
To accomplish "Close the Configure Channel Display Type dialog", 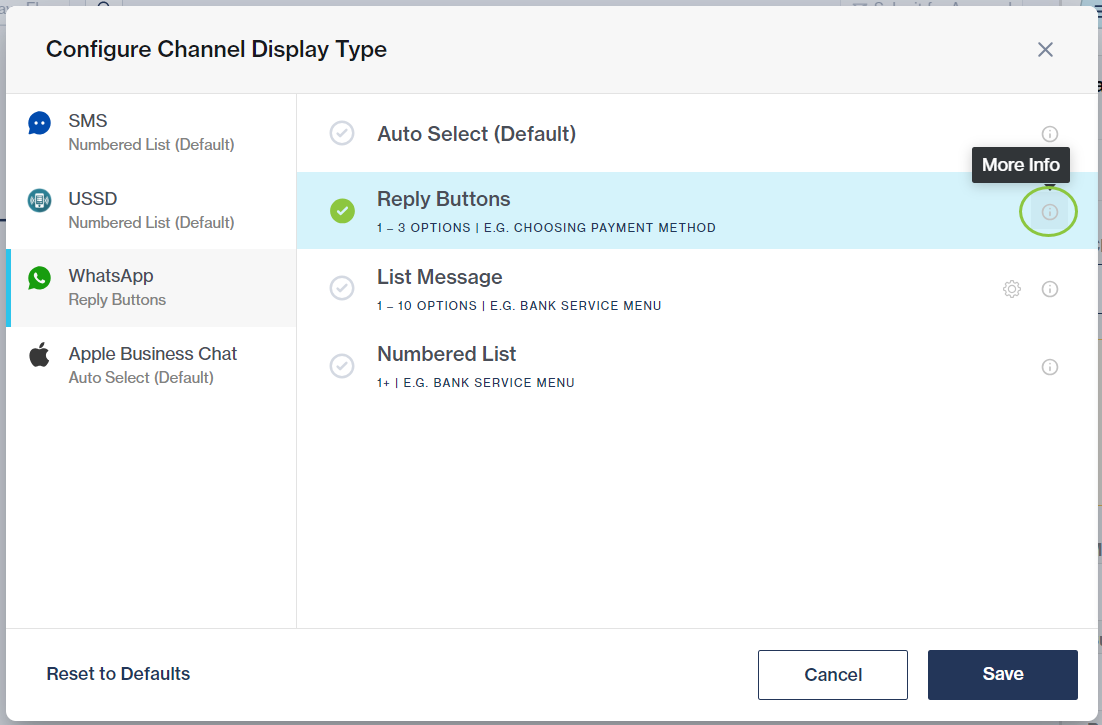I will [1045, 49].
